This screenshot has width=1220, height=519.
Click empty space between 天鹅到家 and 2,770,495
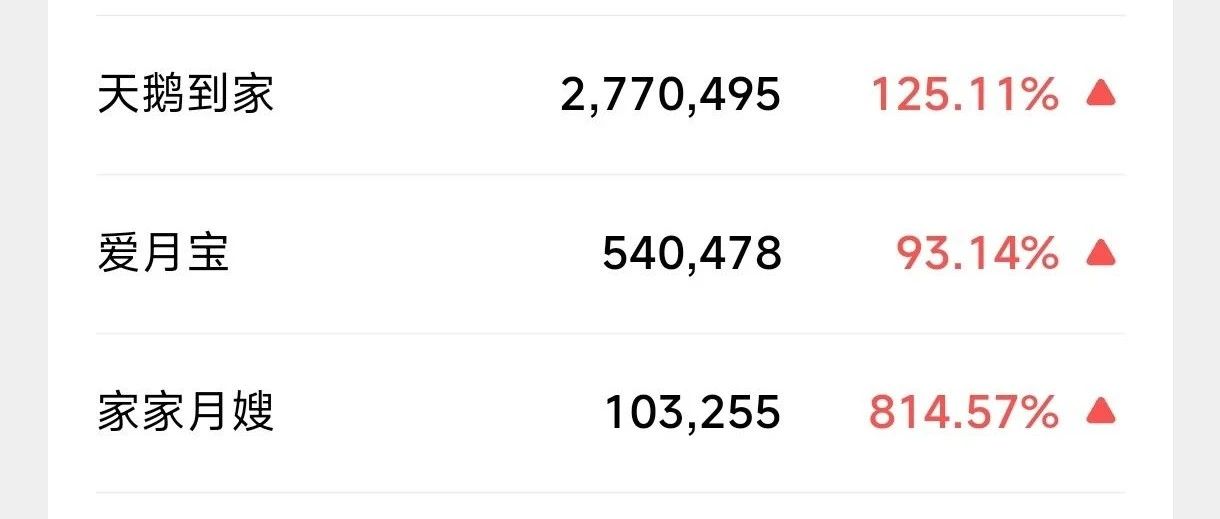(417, 96)
